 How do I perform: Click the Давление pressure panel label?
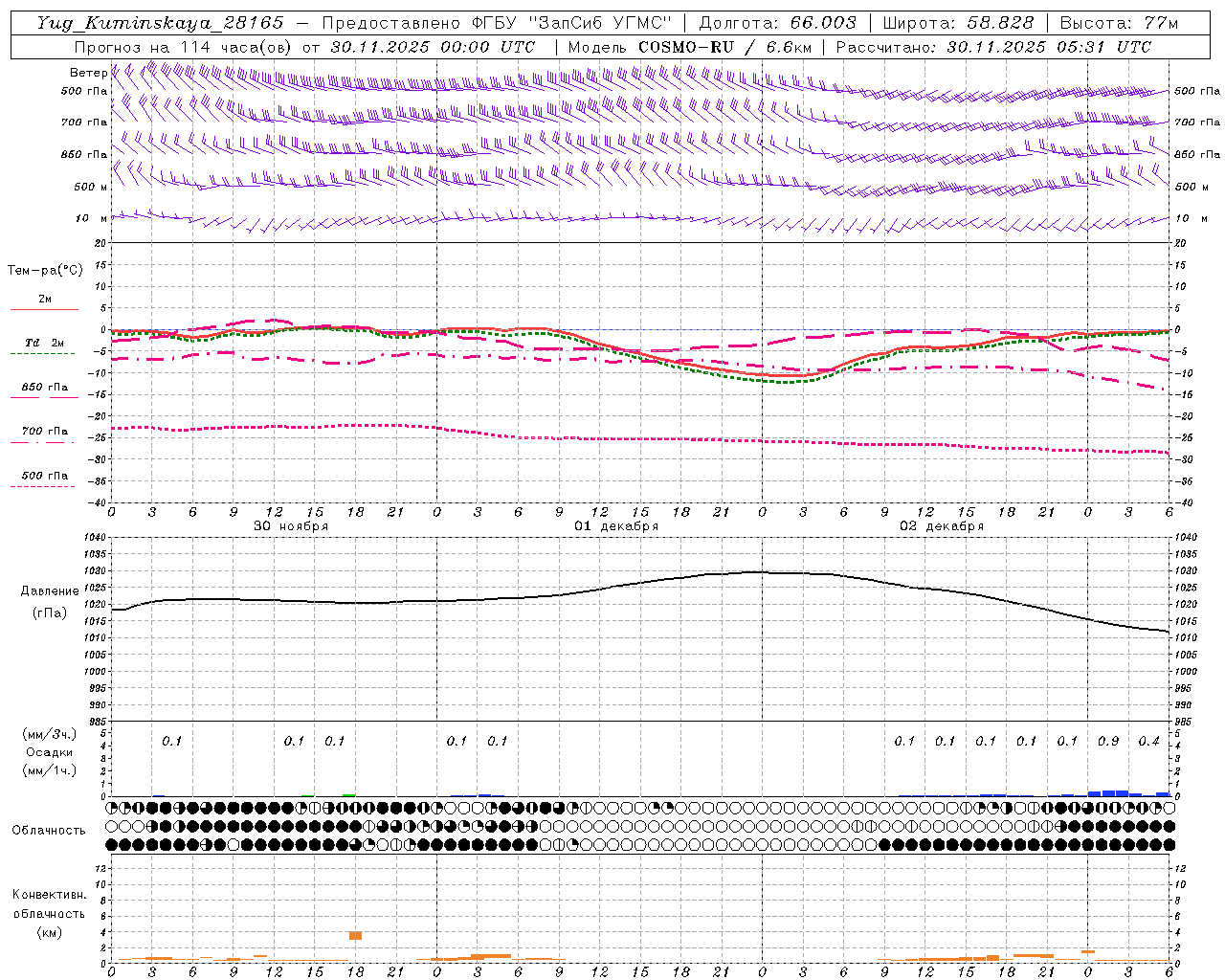(x=50, y=591)
